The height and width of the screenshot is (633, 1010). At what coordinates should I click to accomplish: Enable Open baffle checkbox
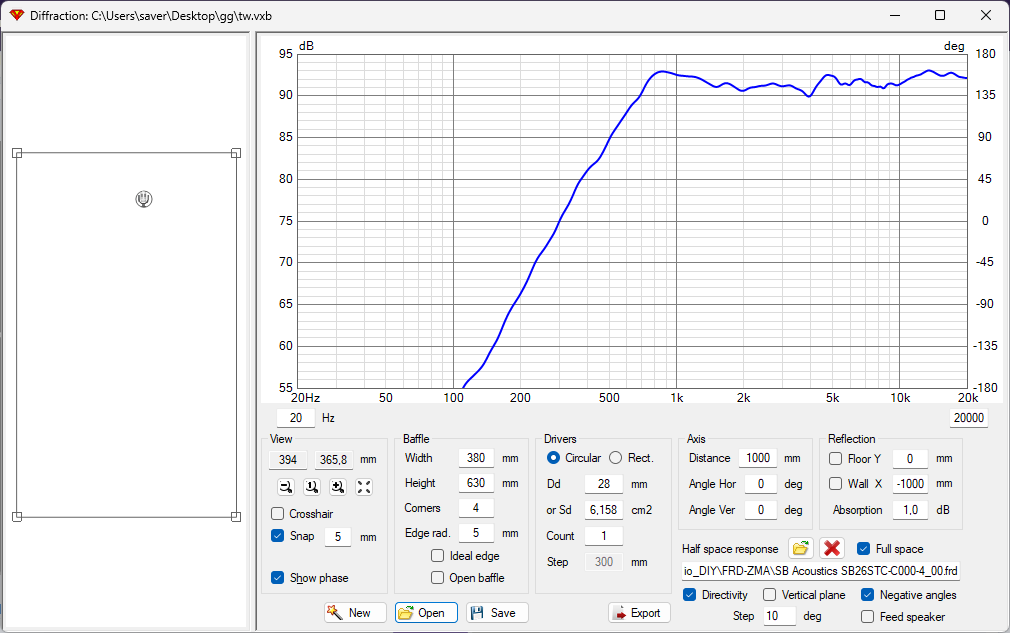[x=437, y=578]
